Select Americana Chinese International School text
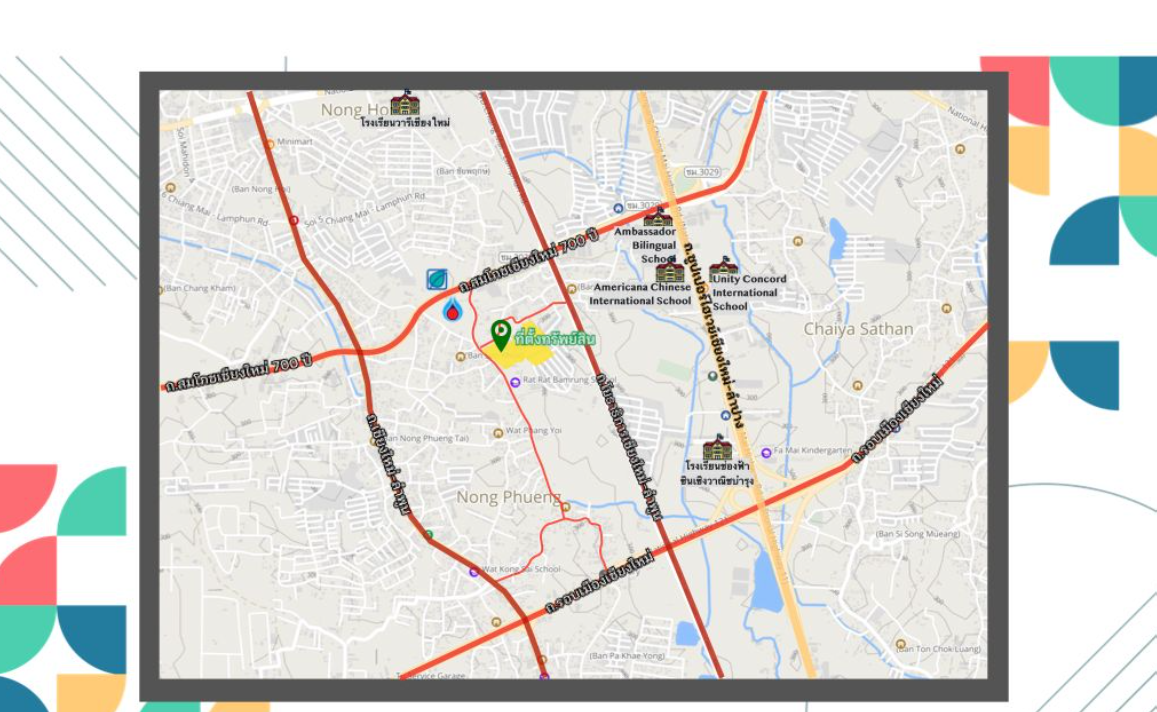 point(640,294)
